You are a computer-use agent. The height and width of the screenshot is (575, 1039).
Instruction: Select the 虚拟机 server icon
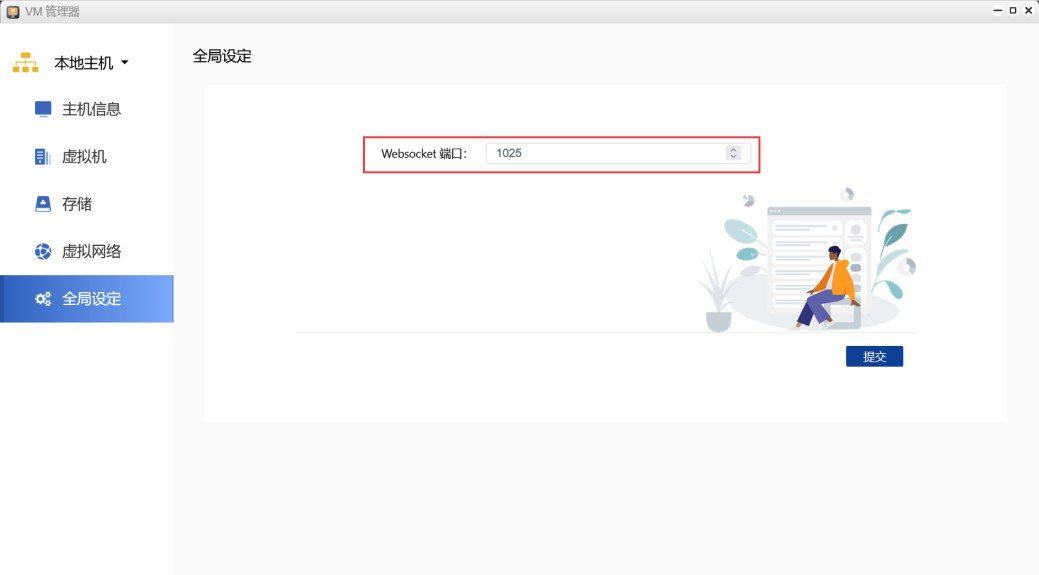pos(43,157)
